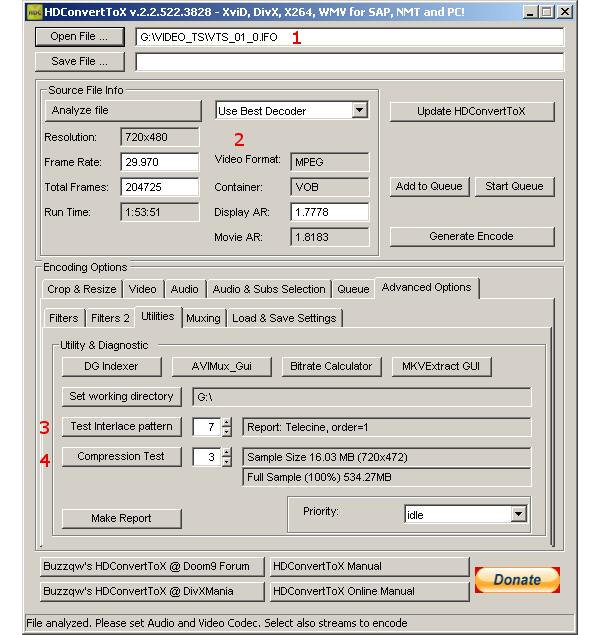600x635 pixels.
Task: Click Set working directory button
Action: 122,396
